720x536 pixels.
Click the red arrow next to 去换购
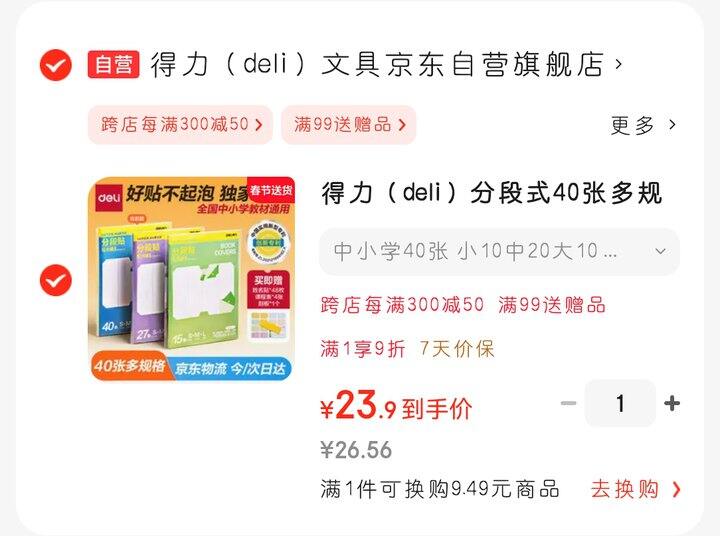click(x=675, y=489)
